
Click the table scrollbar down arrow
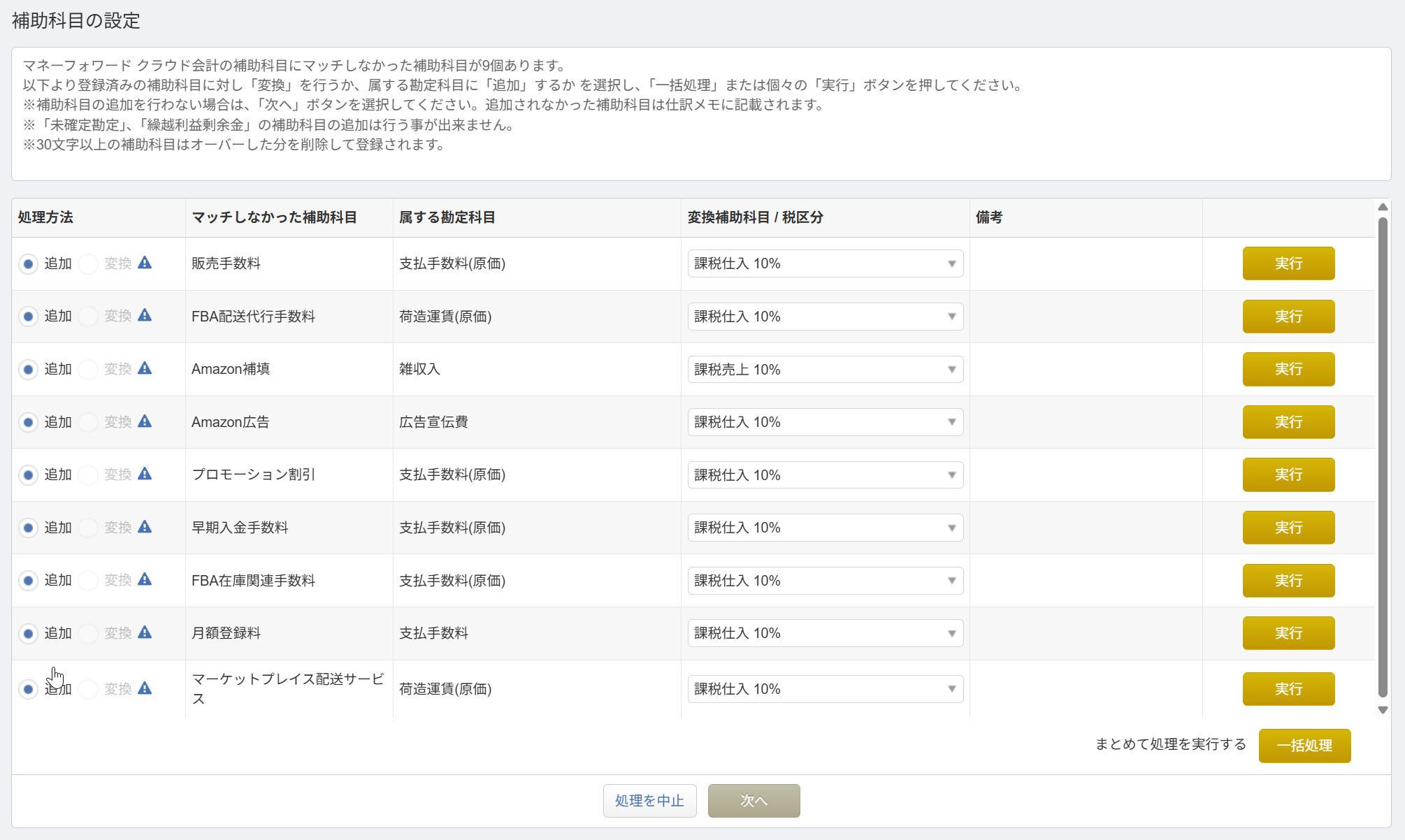[x=1382, y=710]
